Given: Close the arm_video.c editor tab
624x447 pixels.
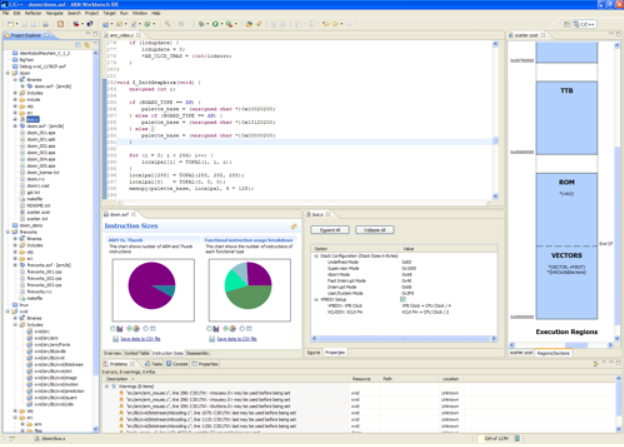Looking at the screenshot, I should [139, 35].
